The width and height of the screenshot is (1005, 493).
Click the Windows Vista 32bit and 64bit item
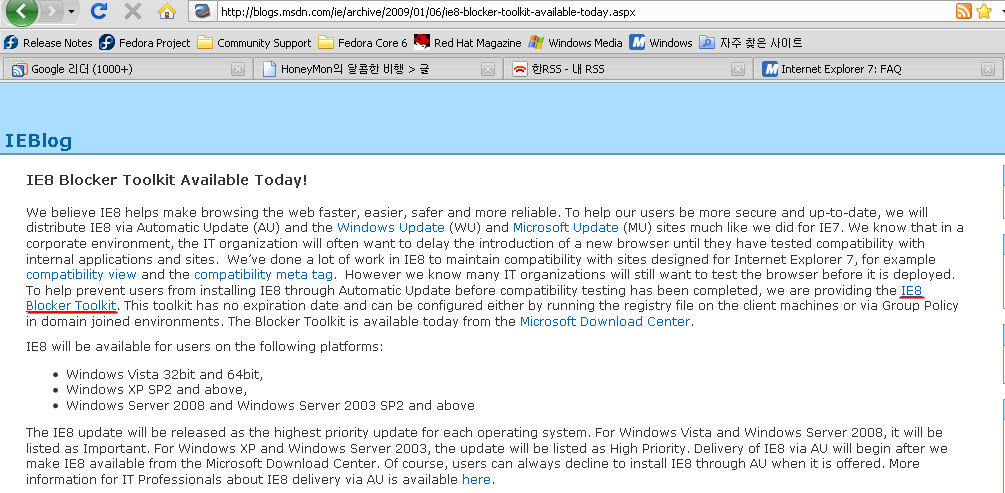click(165, 374)
